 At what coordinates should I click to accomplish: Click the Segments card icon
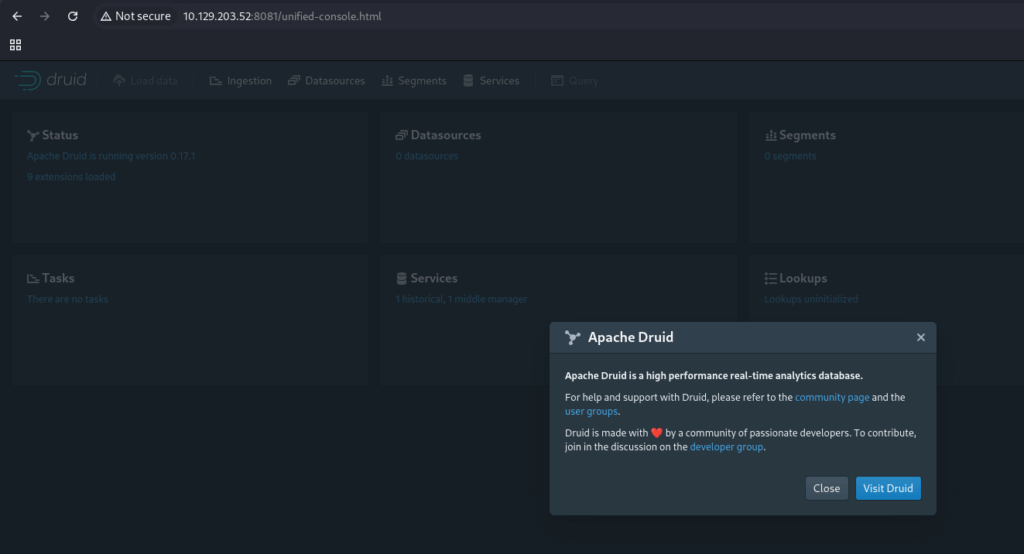tap(771, 135)
